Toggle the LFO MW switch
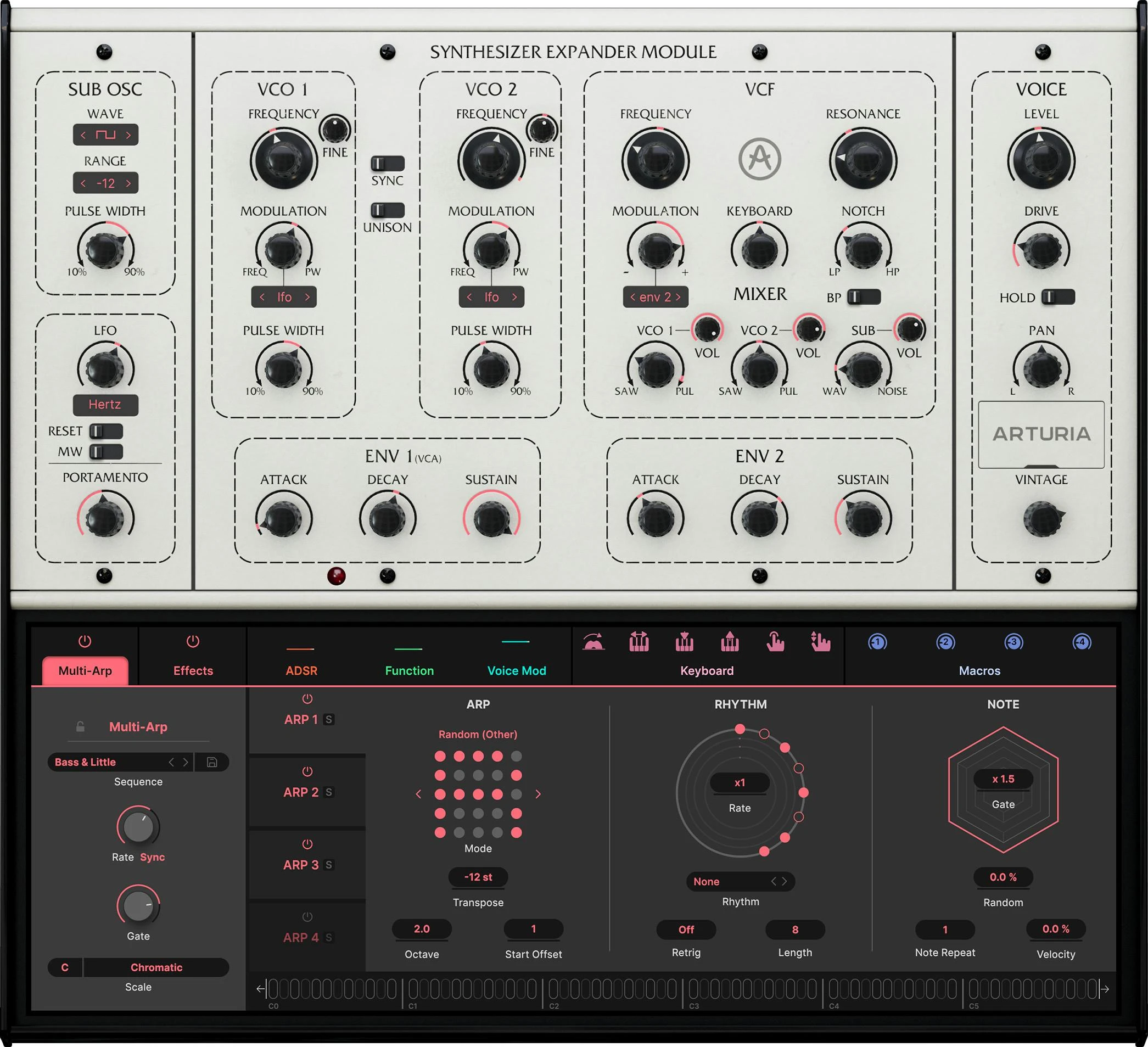The width and height of the screenshot is (1148, 1047). [x=106, y=452]
